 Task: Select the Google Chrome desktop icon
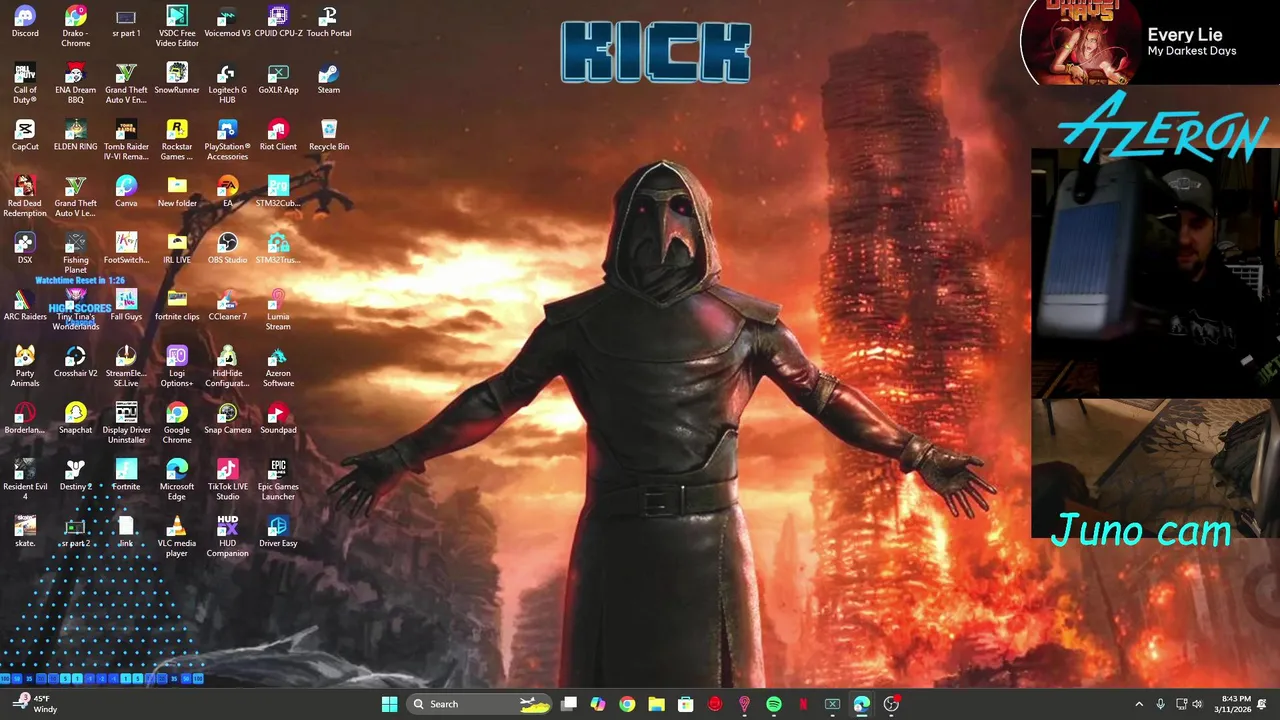(x=177, y=424)
